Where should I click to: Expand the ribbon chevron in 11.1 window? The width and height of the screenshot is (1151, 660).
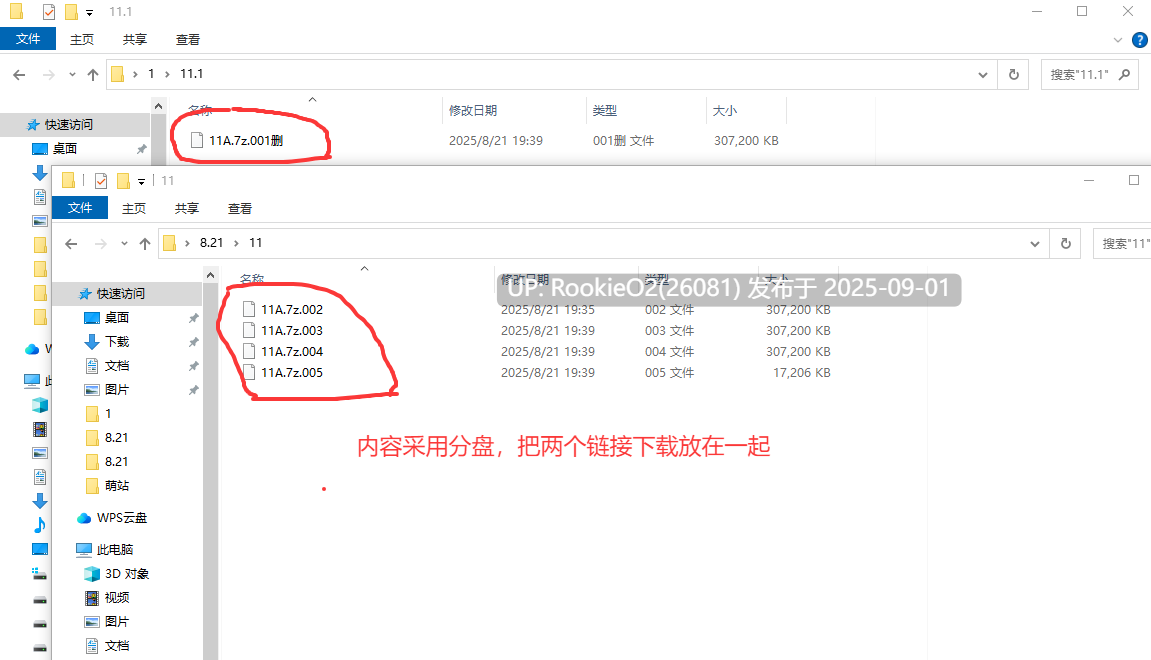tap(1118, 40)
